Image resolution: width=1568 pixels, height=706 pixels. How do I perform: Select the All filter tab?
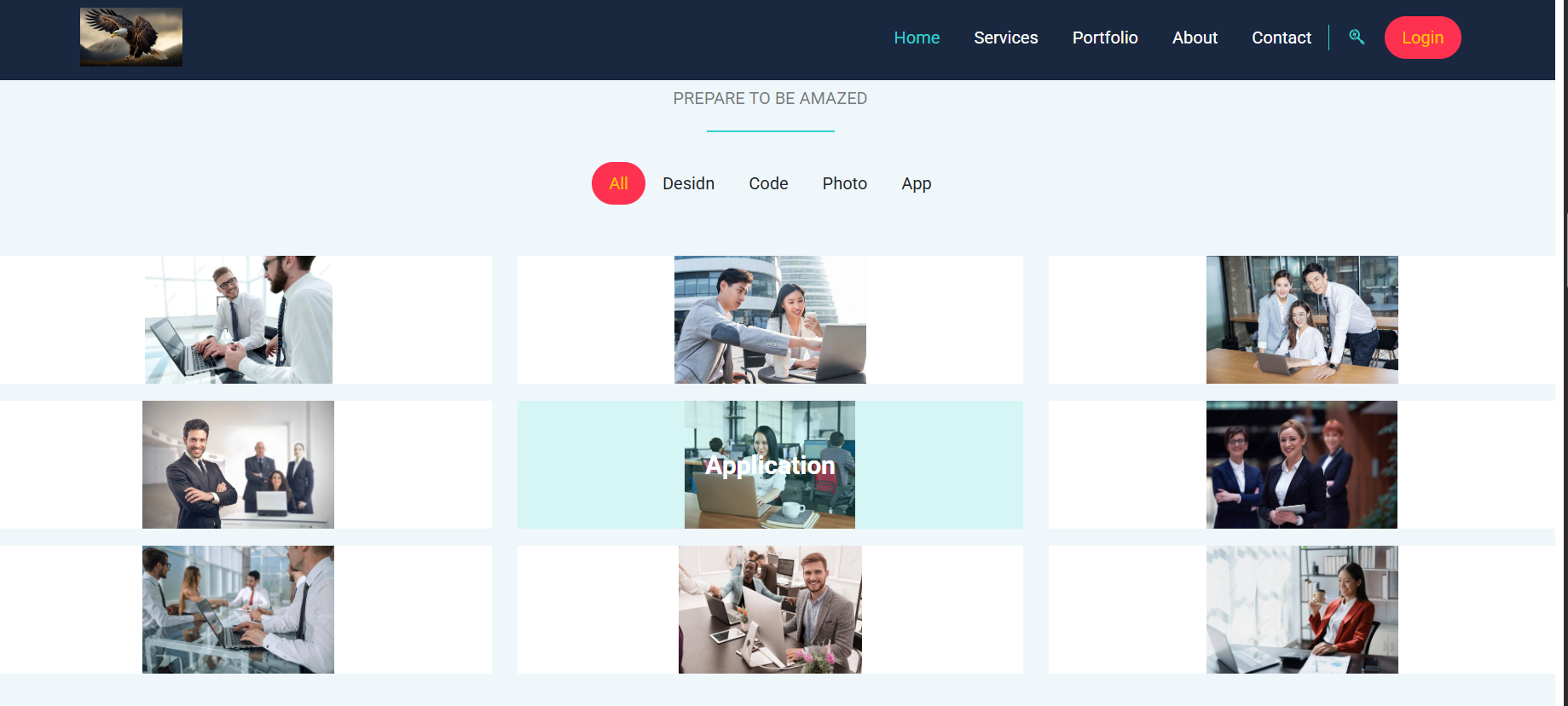click(x=618, y=183)
